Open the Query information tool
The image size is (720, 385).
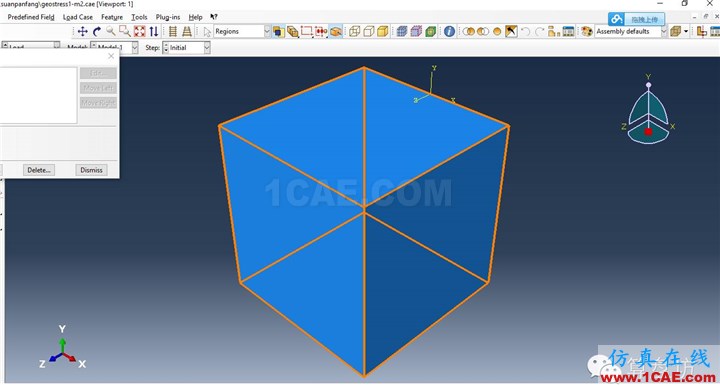(449, 31)
